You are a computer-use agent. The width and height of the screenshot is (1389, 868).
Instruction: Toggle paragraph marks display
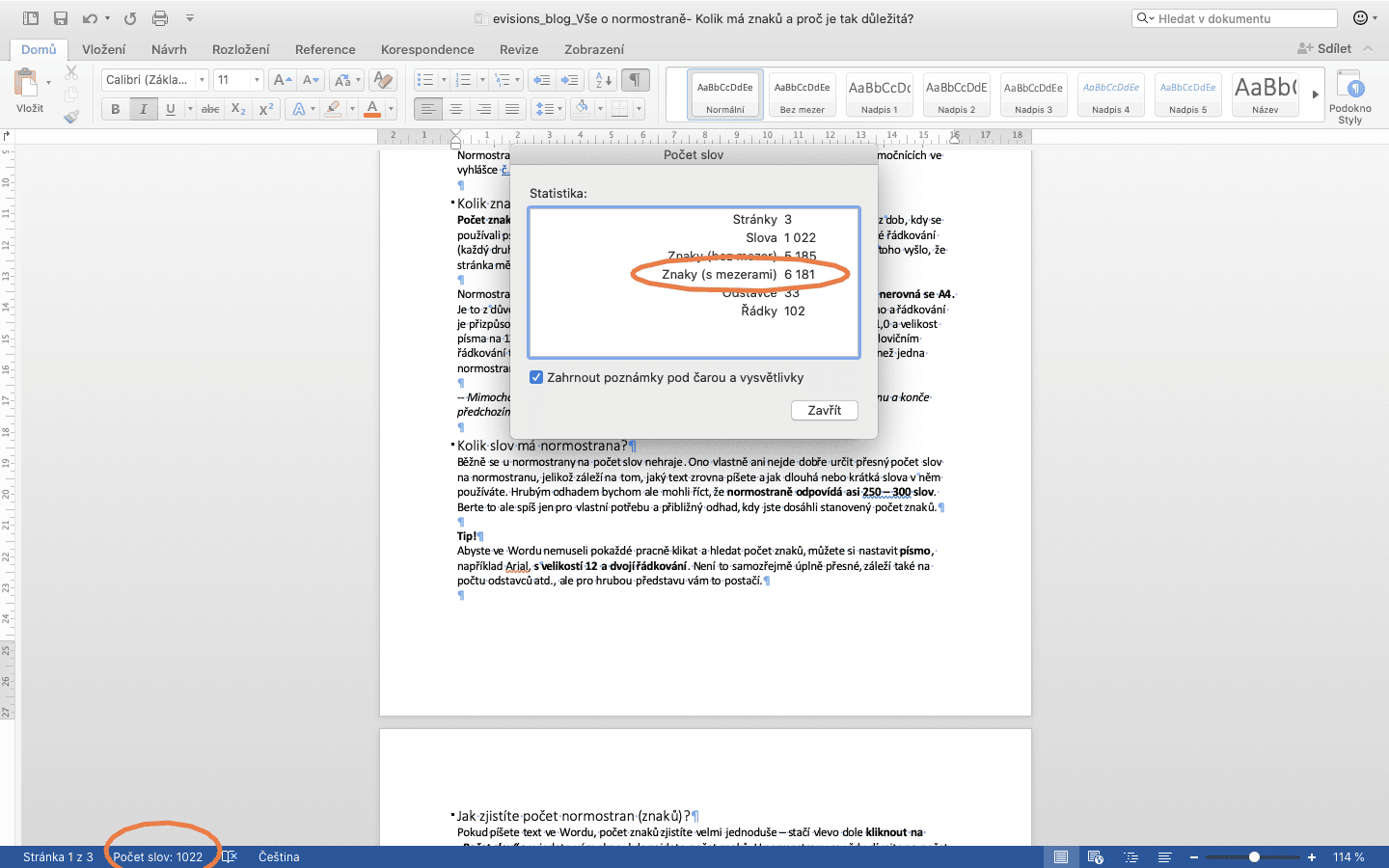pos(635,80)
